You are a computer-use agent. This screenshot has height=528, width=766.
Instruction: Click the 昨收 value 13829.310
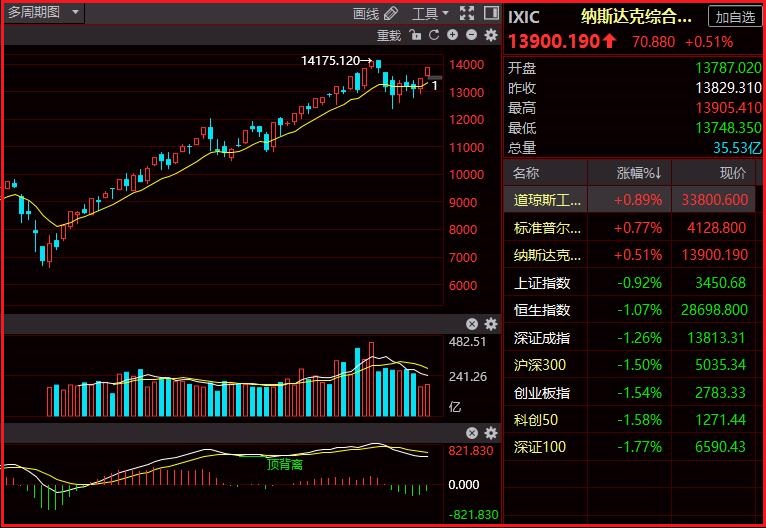[x=728, y=88]
